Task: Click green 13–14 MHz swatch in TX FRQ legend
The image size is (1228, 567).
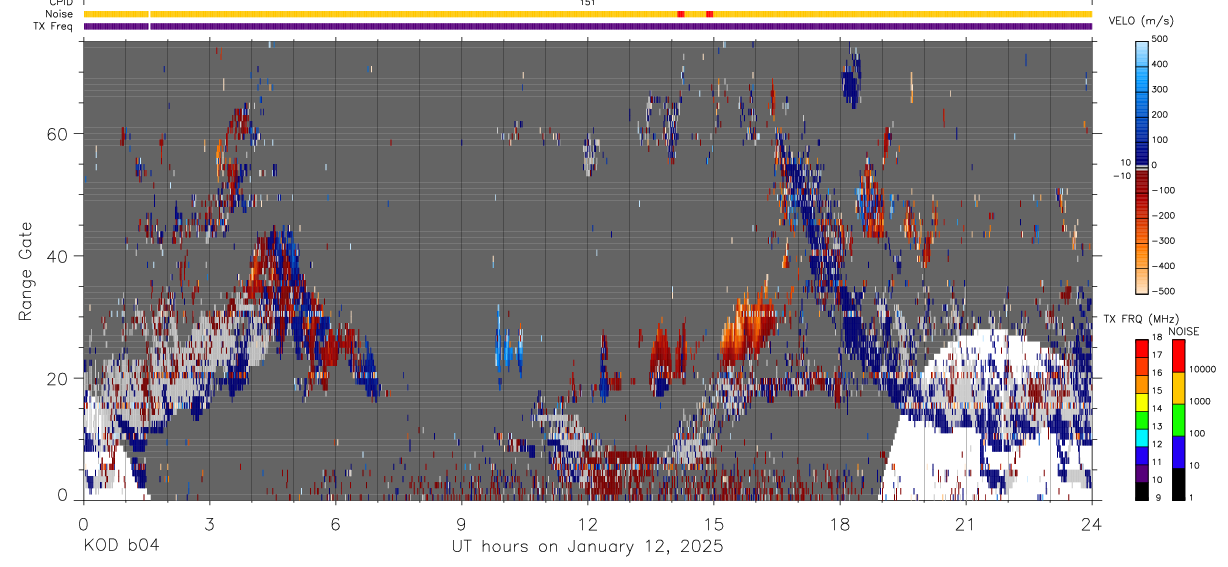Action: click(x=1141, y=418)
